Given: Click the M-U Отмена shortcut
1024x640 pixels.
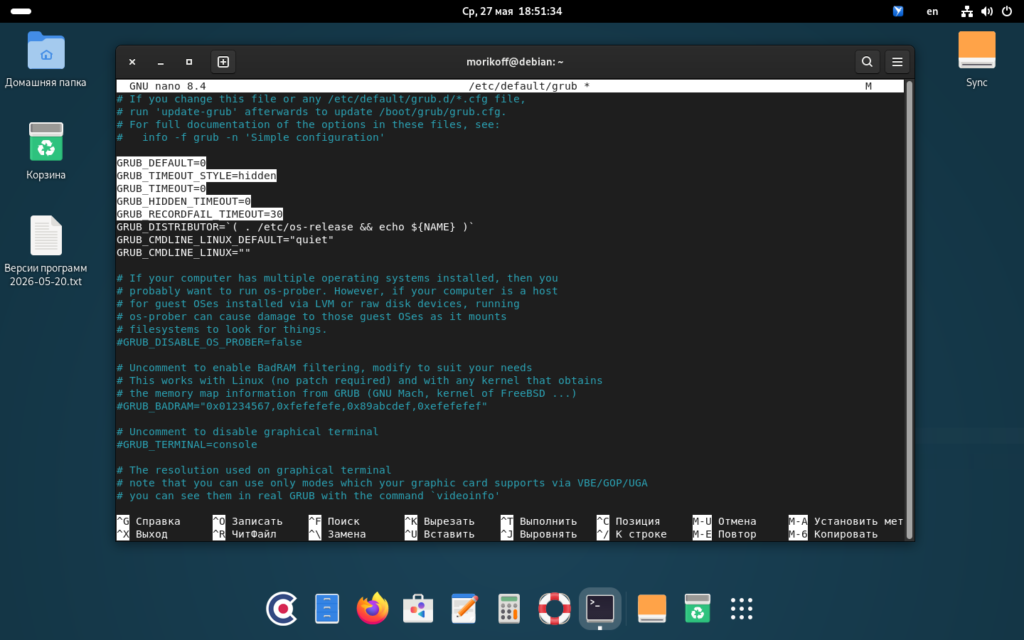Looking at the screenshot, I should (x=724, y=521).
